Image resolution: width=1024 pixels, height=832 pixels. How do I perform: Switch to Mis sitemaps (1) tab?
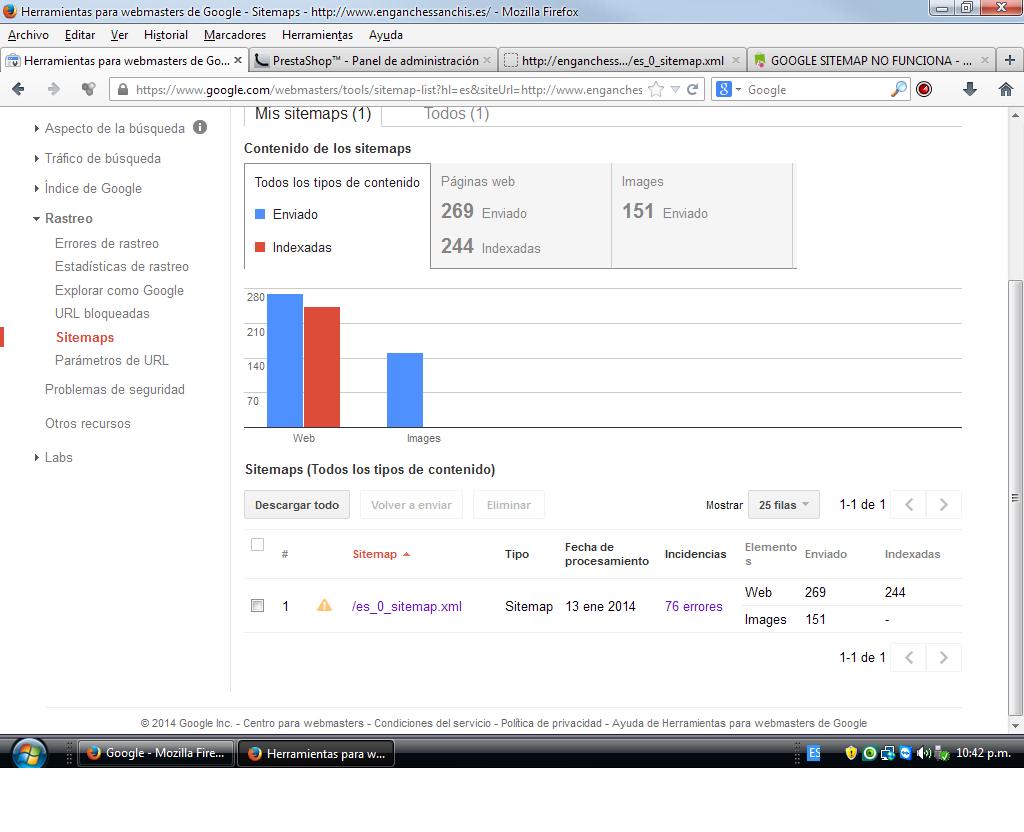coord(313,114)
